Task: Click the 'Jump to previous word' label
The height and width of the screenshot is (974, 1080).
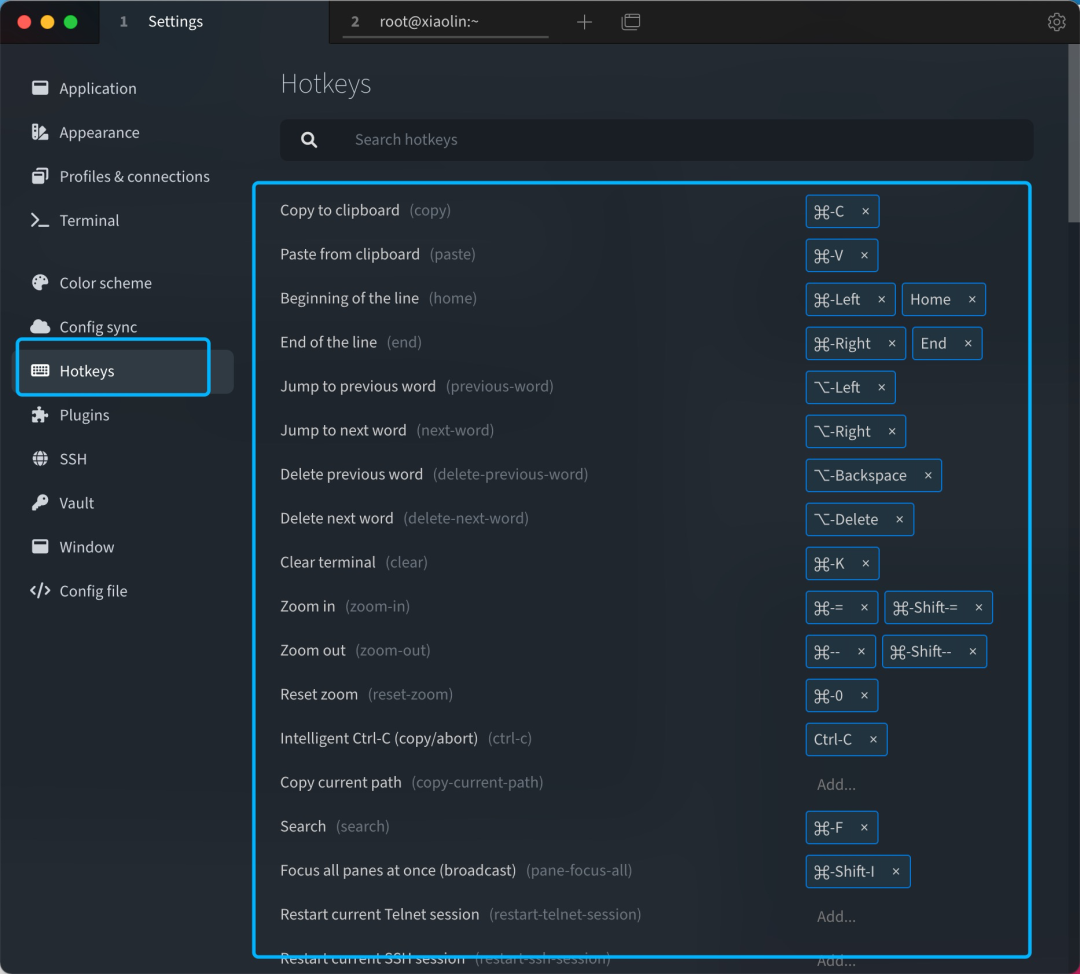Action: coord(357,386)
